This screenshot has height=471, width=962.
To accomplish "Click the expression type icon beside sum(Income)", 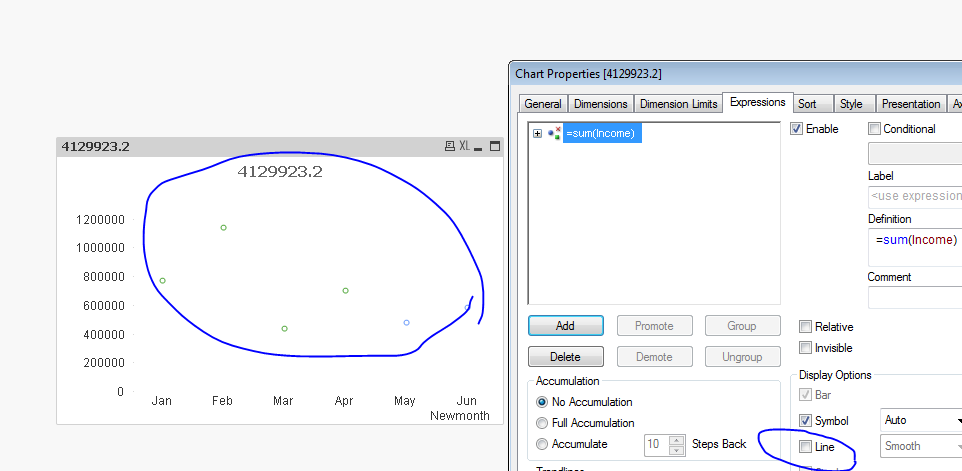I will tap(554, 133).
